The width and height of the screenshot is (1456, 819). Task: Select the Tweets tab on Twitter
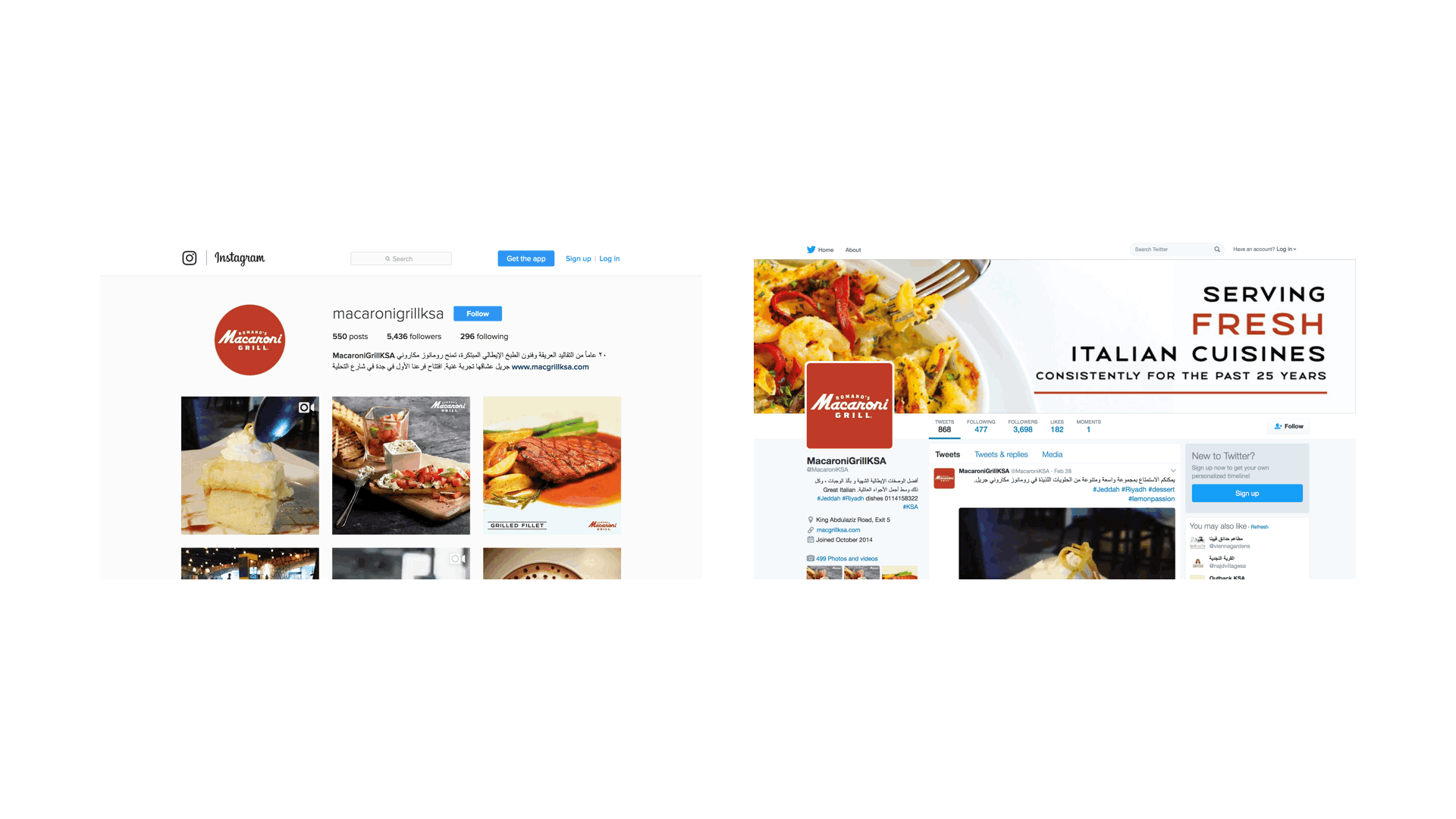tap(945, 454)
